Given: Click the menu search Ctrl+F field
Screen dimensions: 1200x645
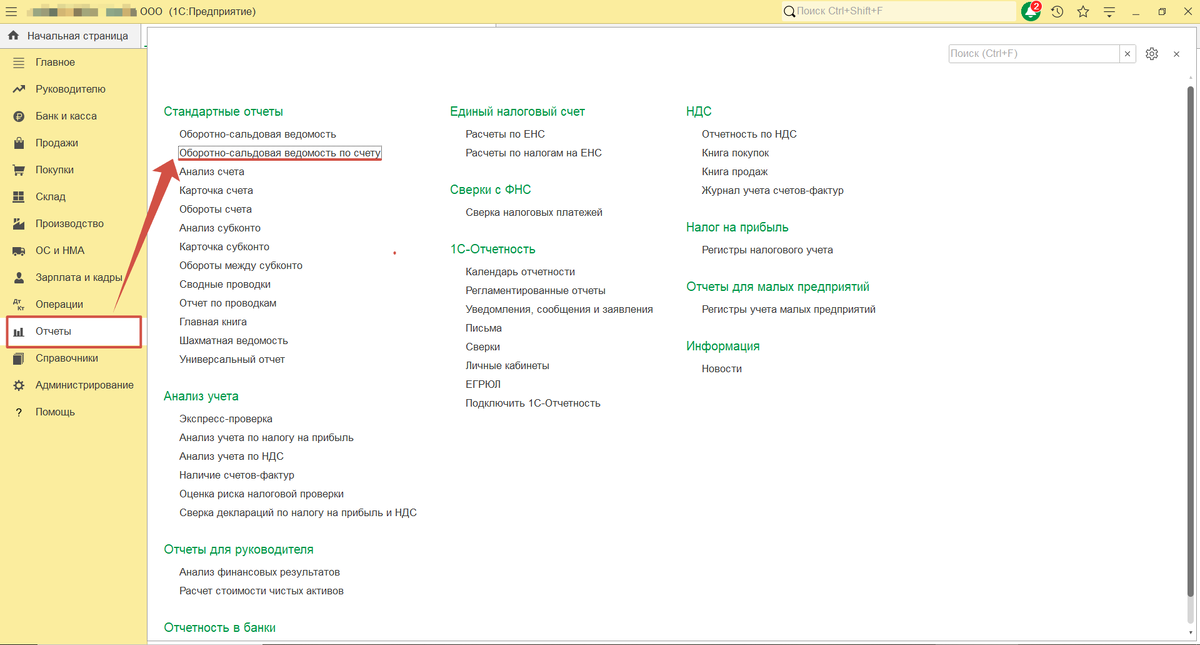Looking at the screenshot, I should [x=1034, y=54].
